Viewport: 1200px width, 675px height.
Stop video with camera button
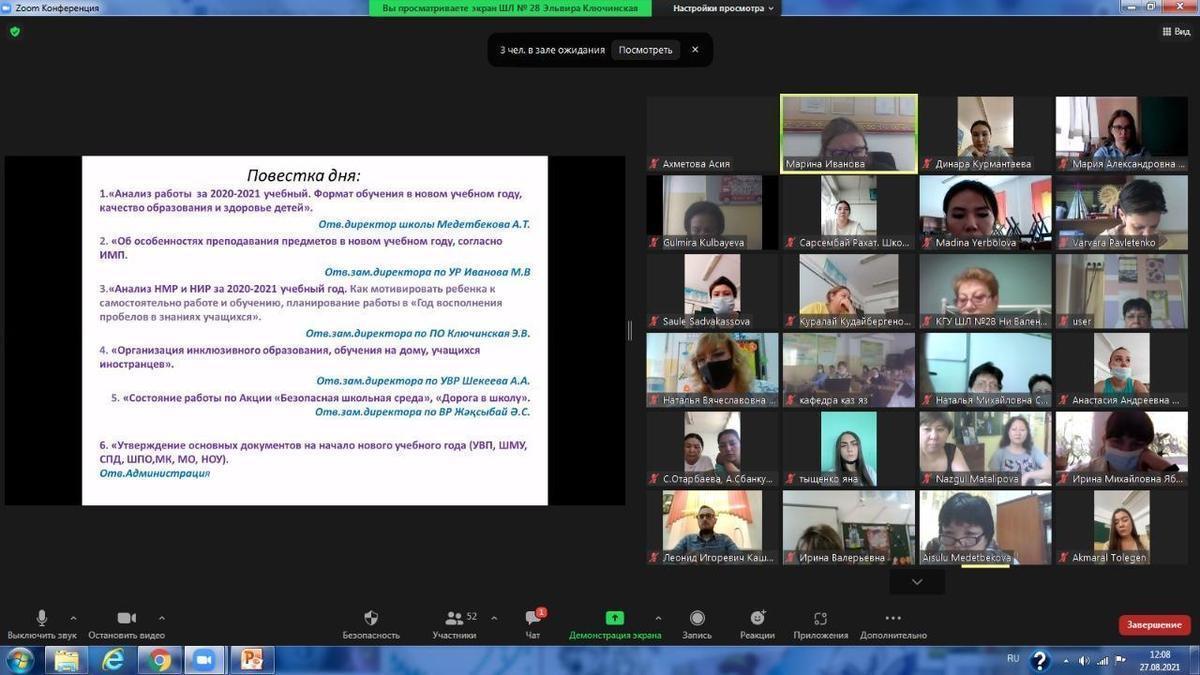point(126,619)
